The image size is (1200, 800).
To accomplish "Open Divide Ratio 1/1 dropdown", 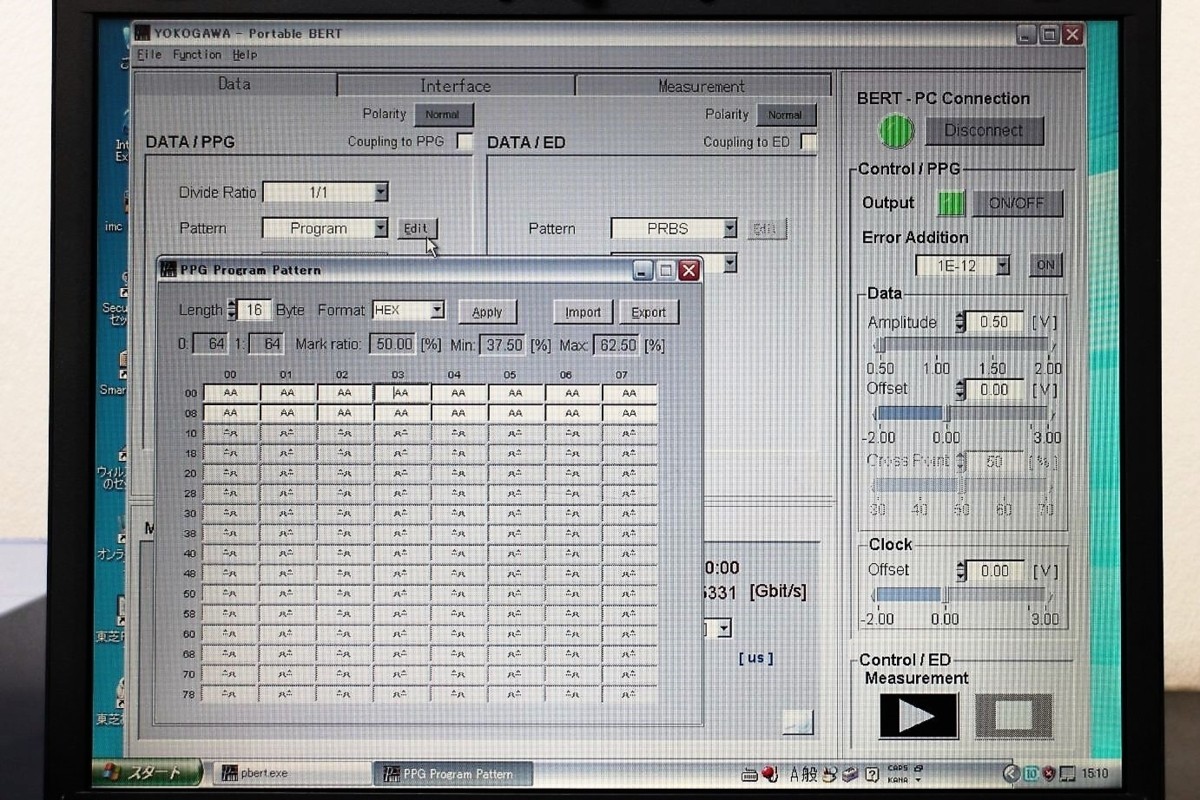I will (380, 192).
